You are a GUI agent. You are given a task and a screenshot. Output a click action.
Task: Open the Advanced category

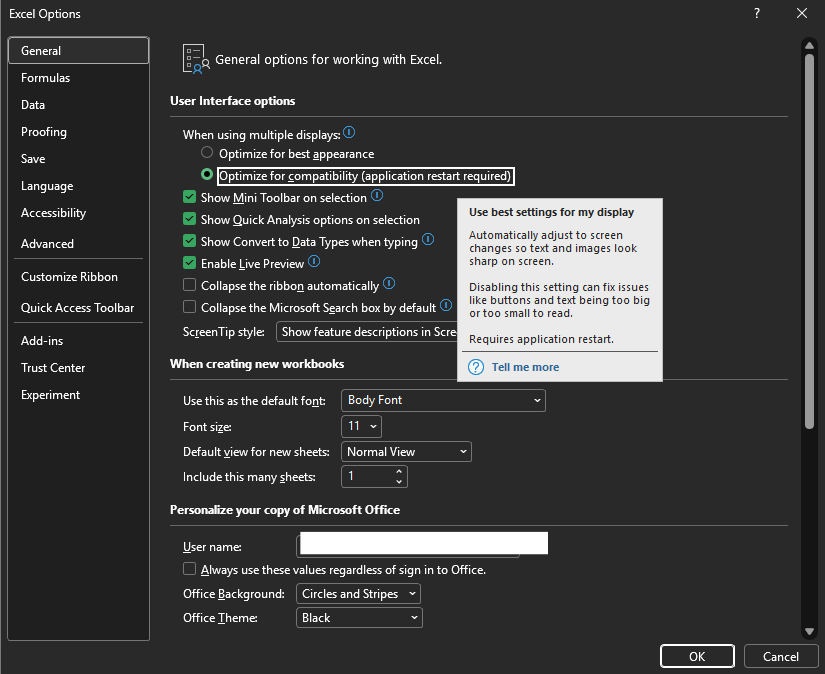coord(78,244)
